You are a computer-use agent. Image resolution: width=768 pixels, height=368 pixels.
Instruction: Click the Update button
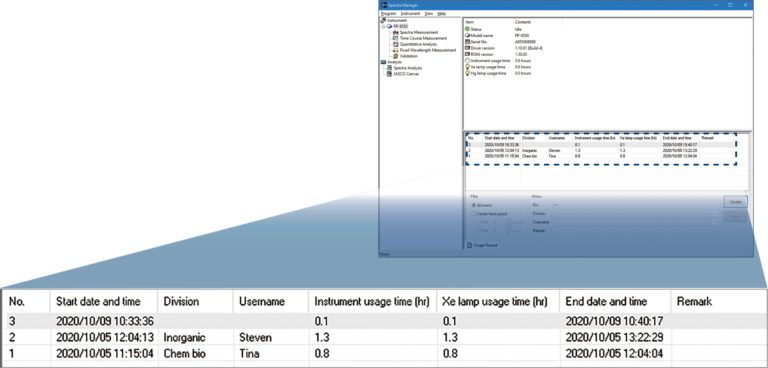736,202
